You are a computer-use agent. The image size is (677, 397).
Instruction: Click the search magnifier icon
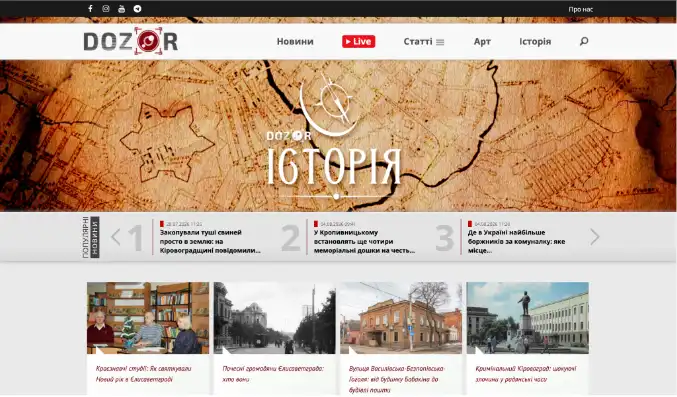(584, 41)
